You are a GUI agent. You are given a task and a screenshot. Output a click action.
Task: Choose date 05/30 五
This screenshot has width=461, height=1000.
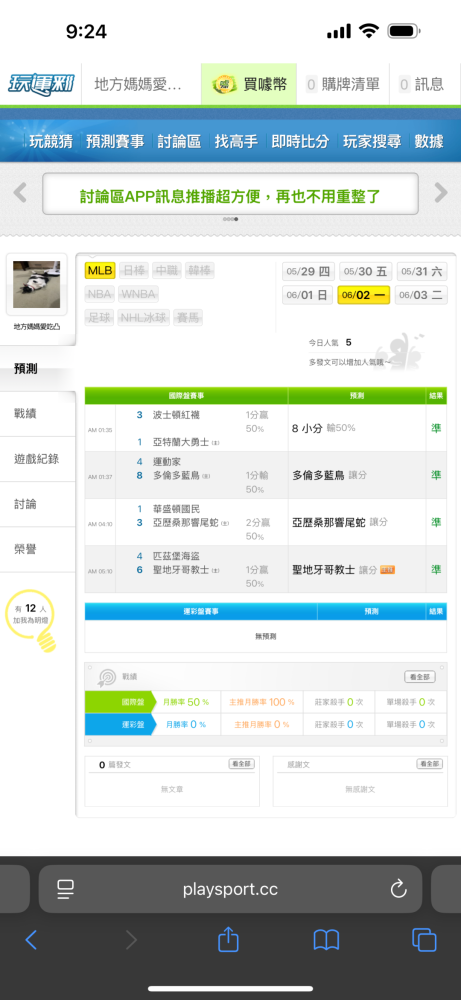click(x=365, y=272)
